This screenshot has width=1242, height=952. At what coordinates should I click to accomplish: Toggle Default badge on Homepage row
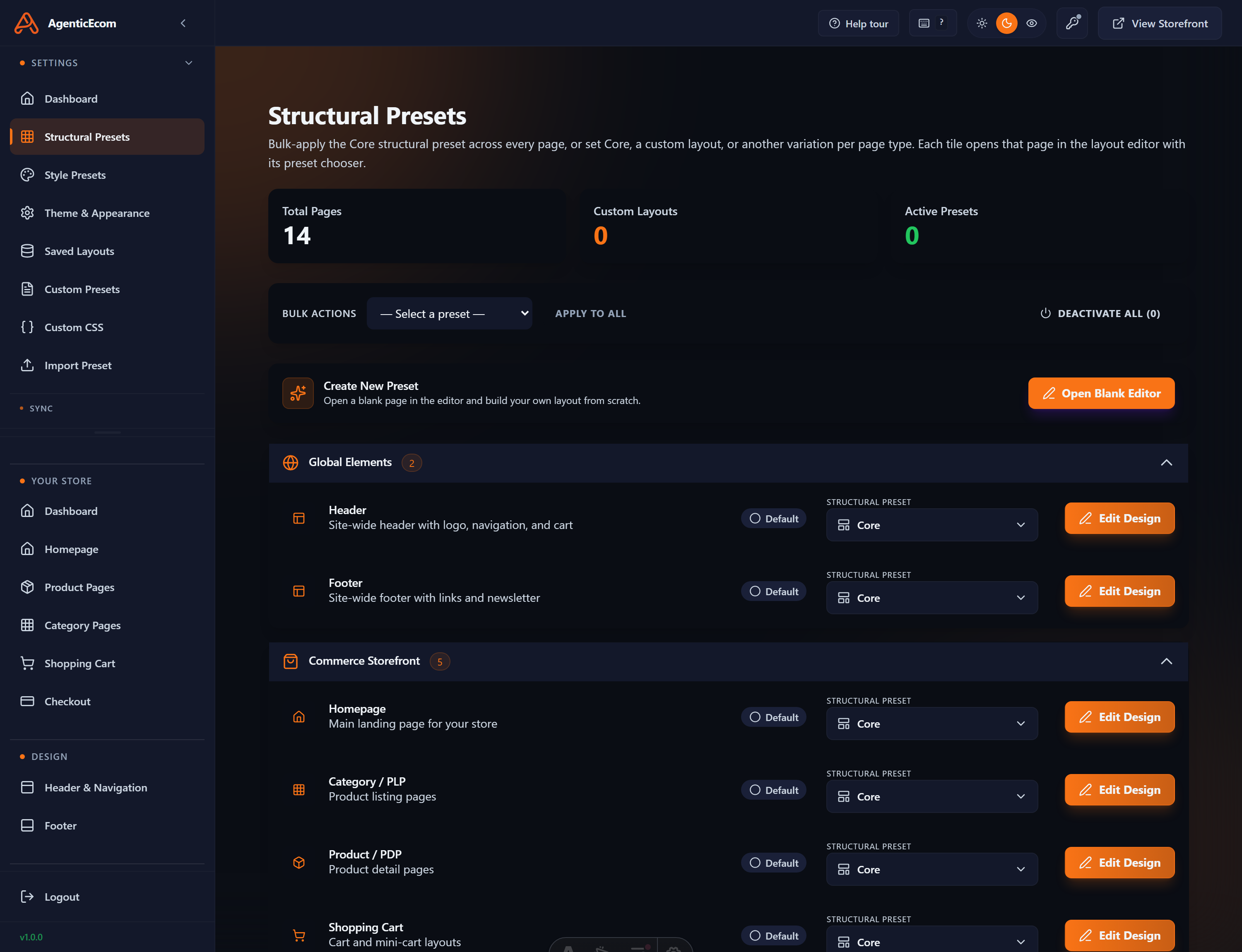click(774, 717)
